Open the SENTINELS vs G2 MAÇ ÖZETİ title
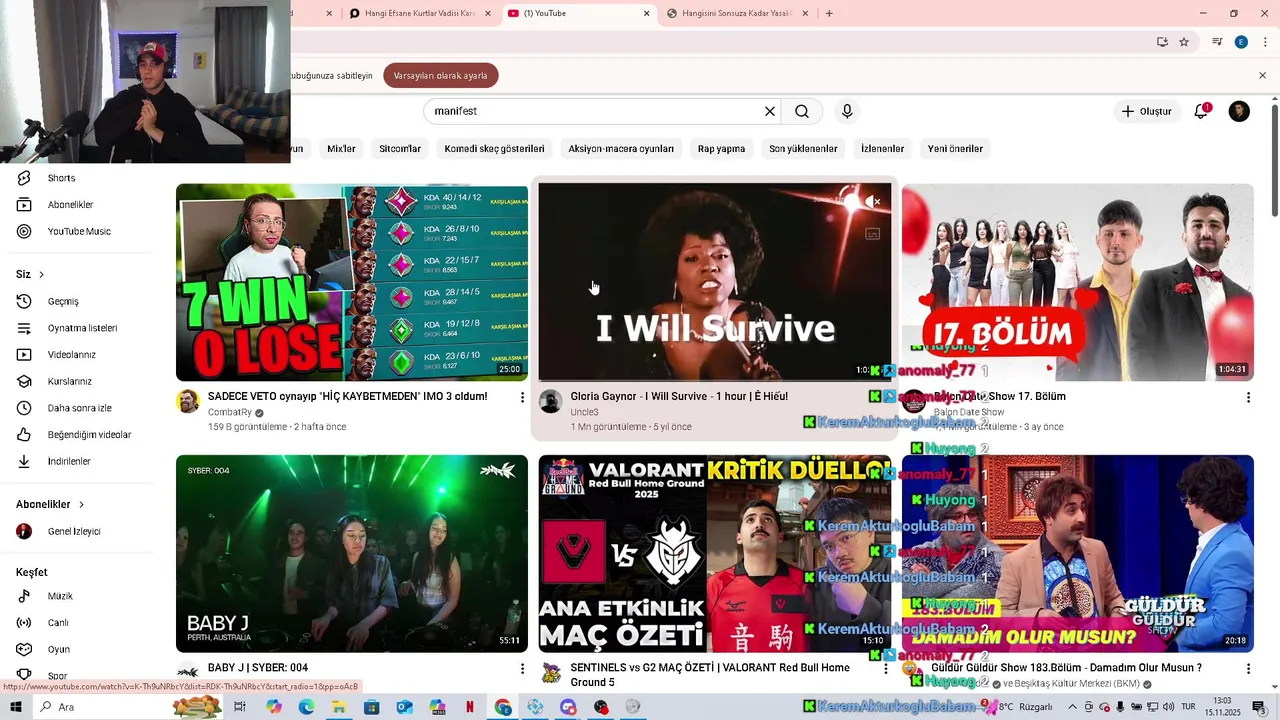 click(x=710, y=675)
